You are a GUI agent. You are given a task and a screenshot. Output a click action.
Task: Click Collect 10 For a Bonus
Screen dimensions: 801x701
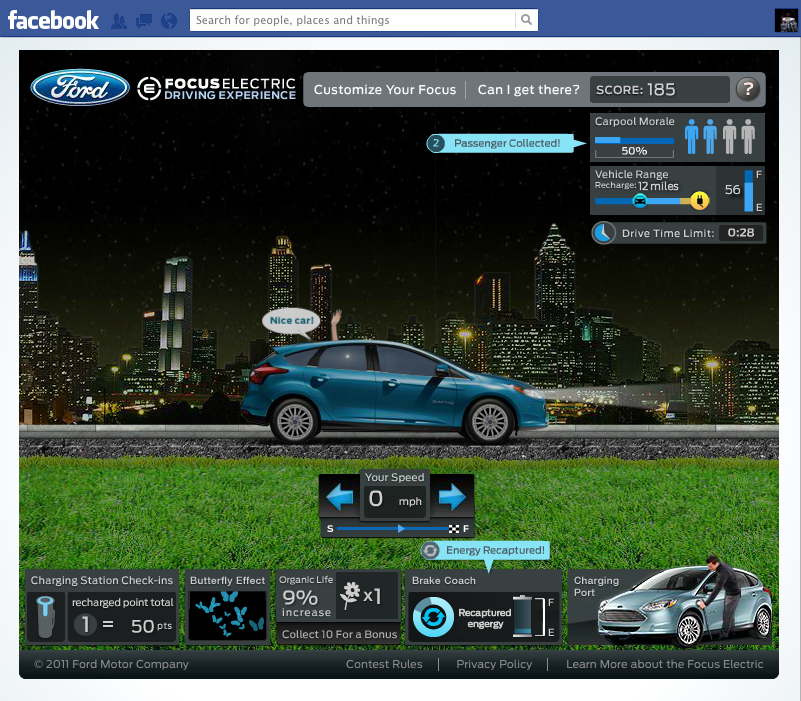pyautogui.click(x=339, y=634)
